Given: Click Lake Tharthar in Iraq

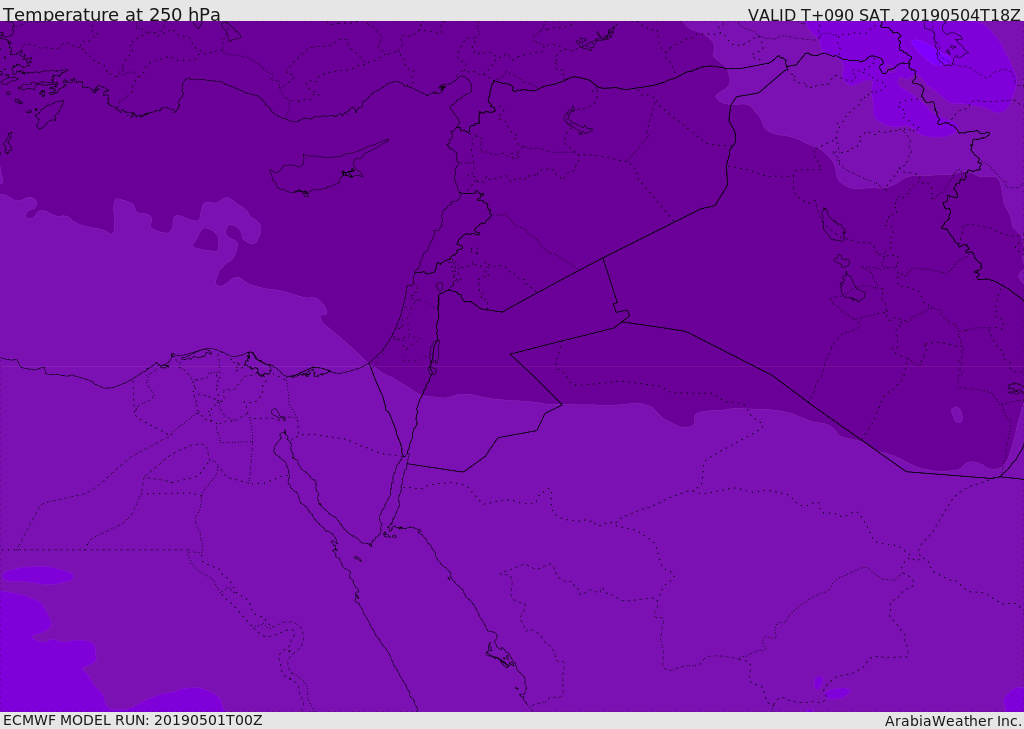Looking at the screenshot, I should pos(833,225).
